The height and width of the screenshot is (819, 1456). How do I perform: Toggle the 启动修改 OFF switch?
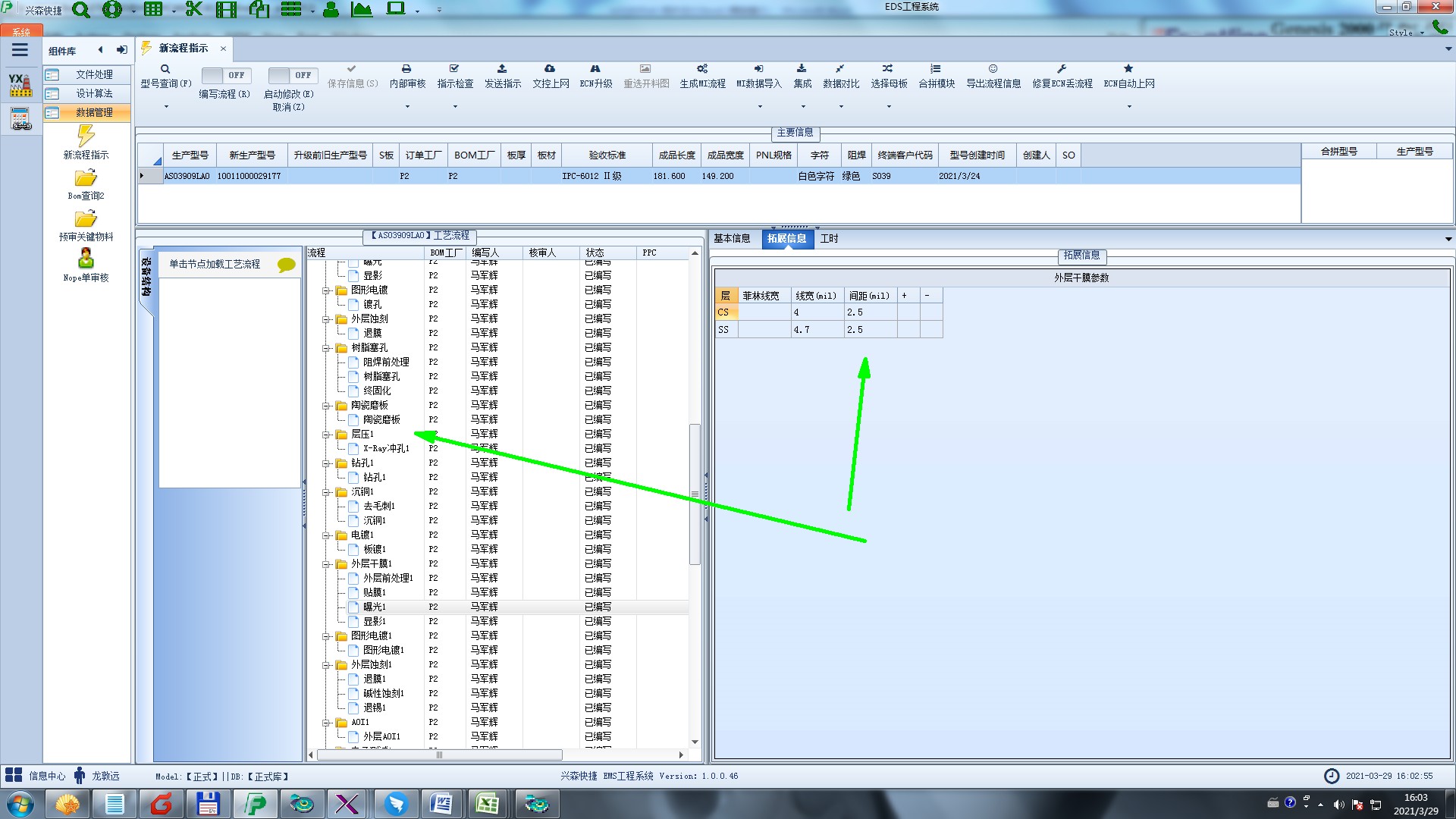pyautogui.click(x=293, y=75)
